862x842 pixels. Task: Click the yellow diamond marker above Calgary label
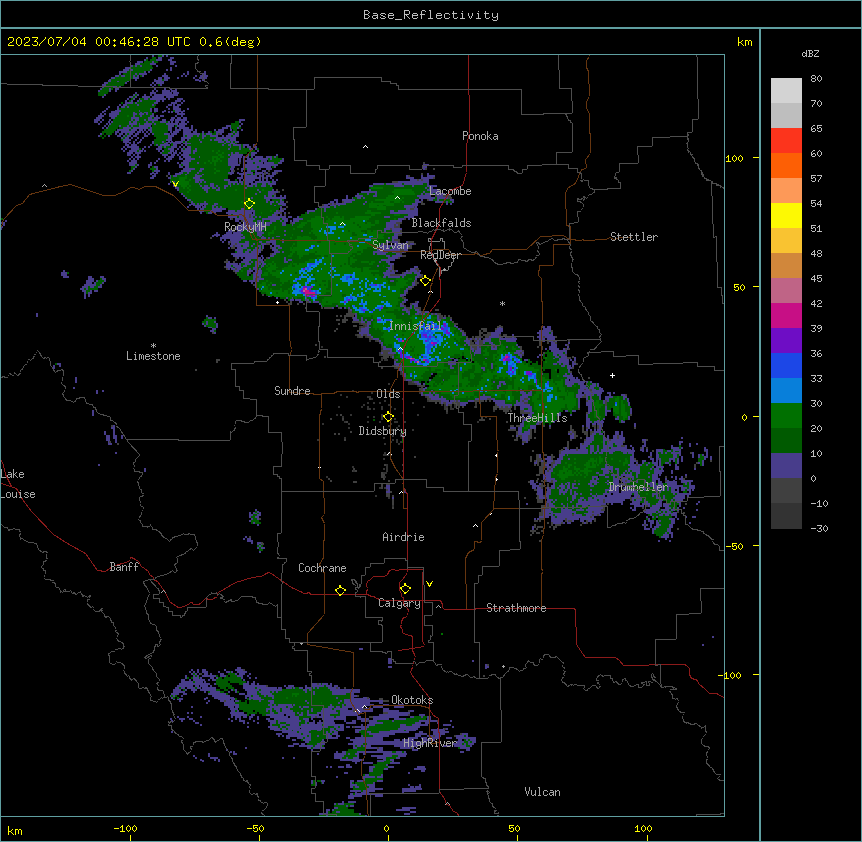(x=405, y=589)
